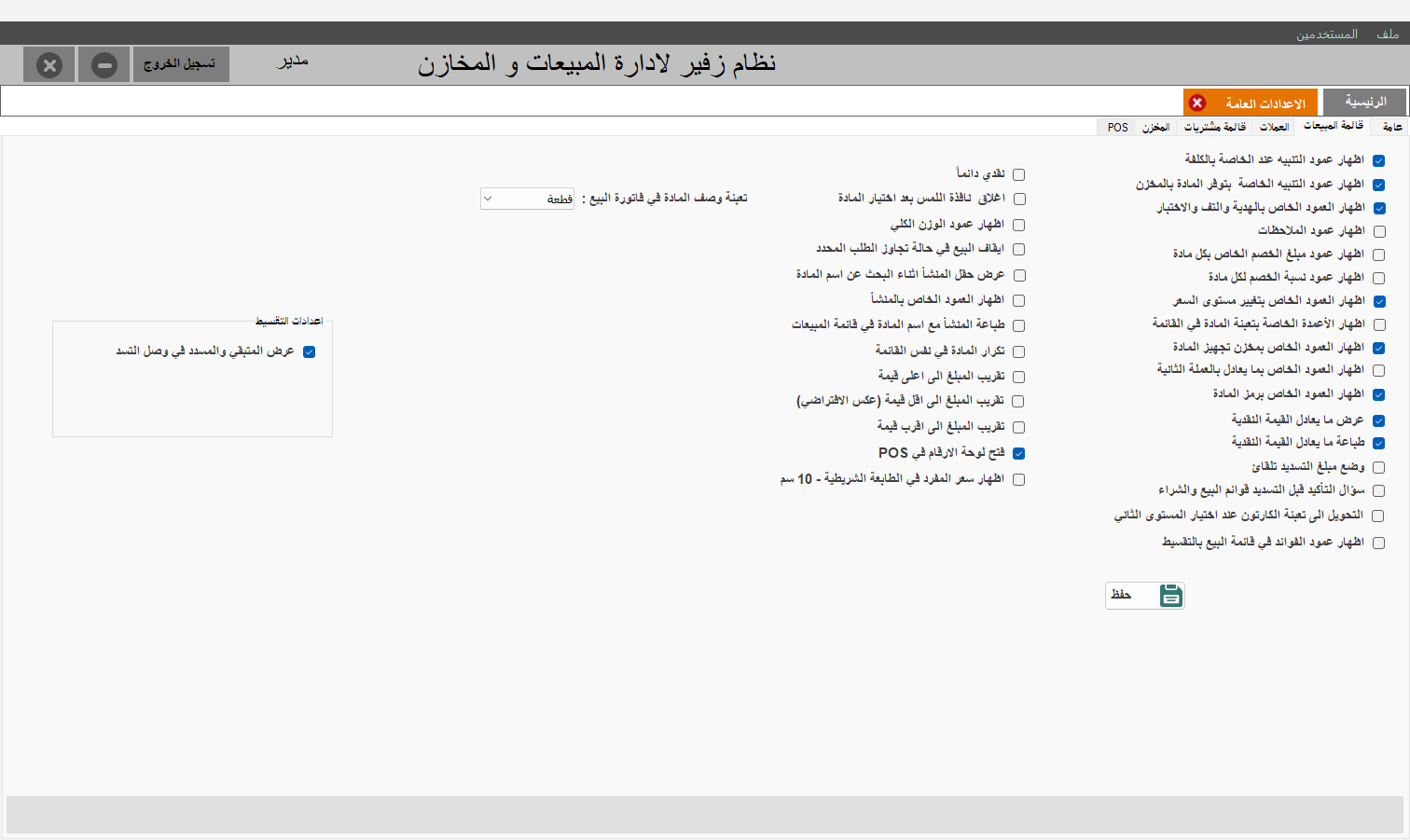1410x840 pixels.
Task: Switch to the المخزن settings tab
Action: coord(1155,127)
